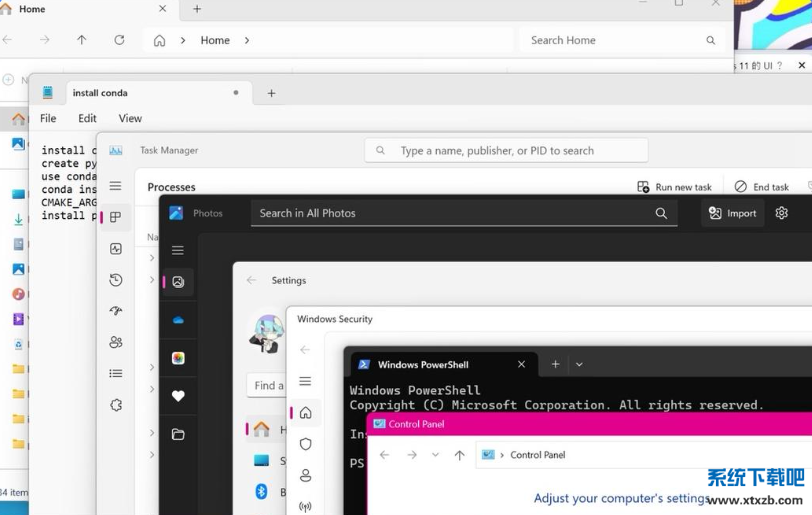Open Folders icon in Photos sidebar
Viewport: 812px width, 515px height.
point(178,434)
